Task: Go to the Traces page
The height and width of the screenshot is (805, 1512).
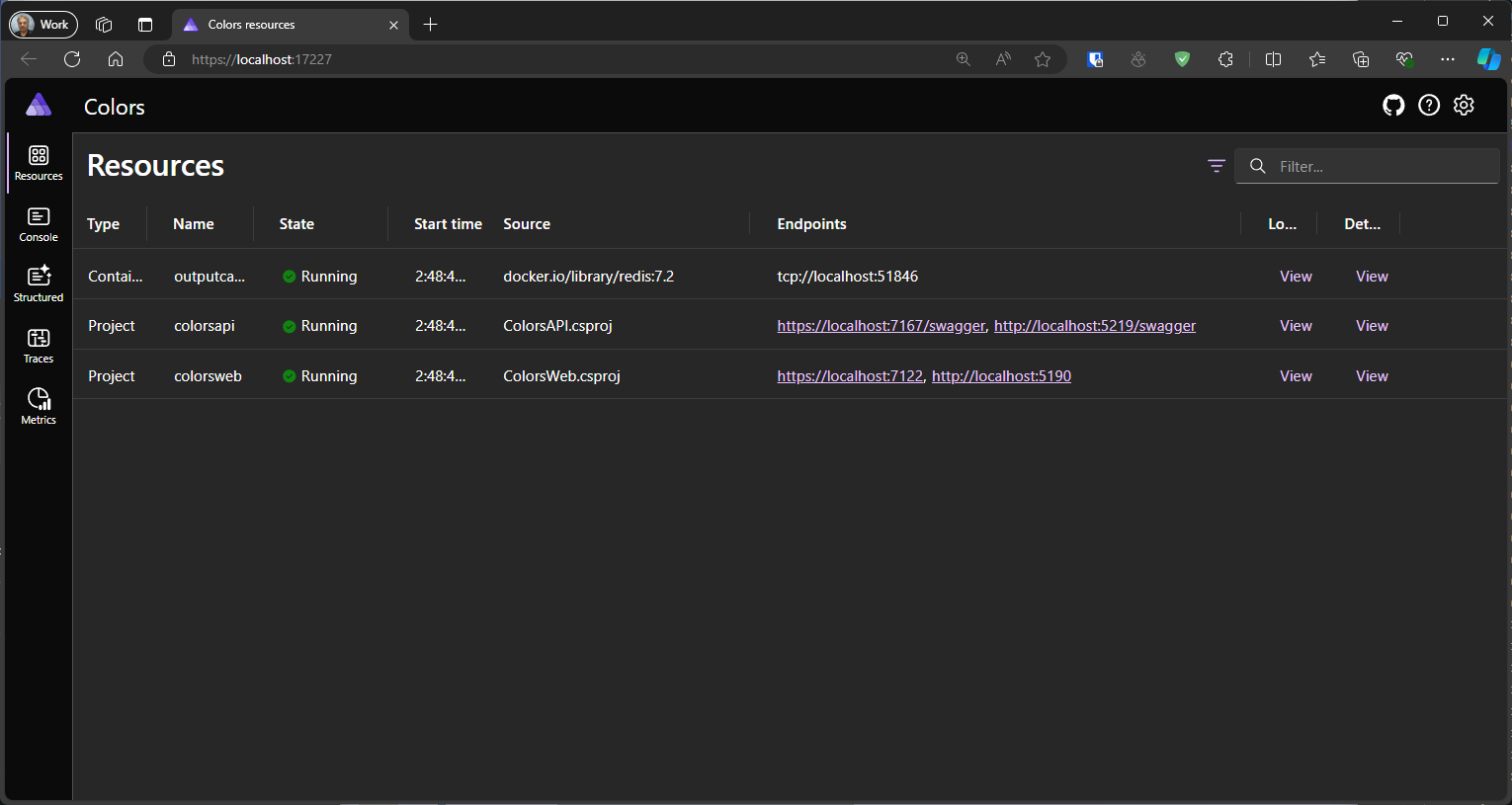Action: click(39, 346)
